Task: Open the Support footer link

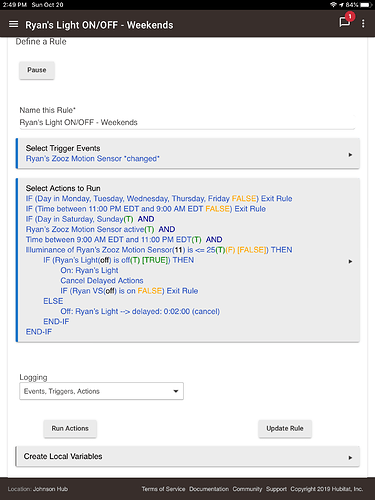Action: (x=276, y=489)
